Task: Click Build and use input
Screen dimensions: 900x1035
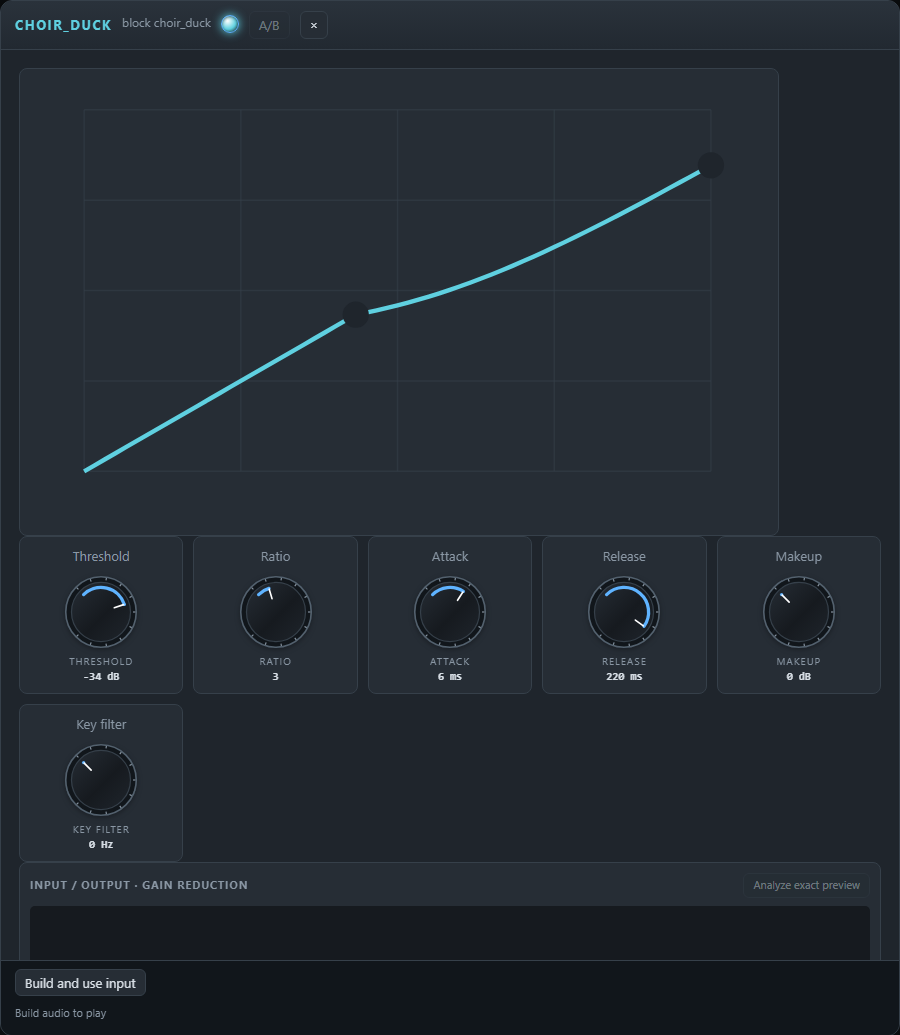Action: [81, 983]
